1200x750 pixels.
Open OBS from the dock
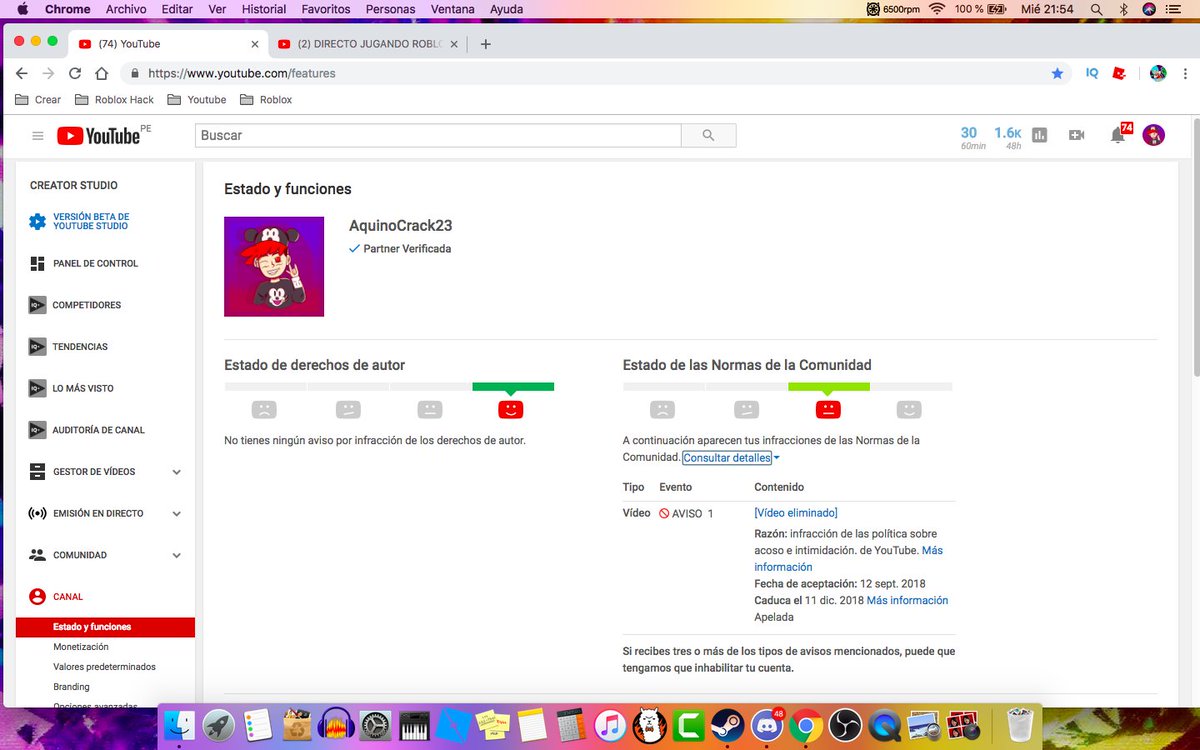(x=845, y=725)
